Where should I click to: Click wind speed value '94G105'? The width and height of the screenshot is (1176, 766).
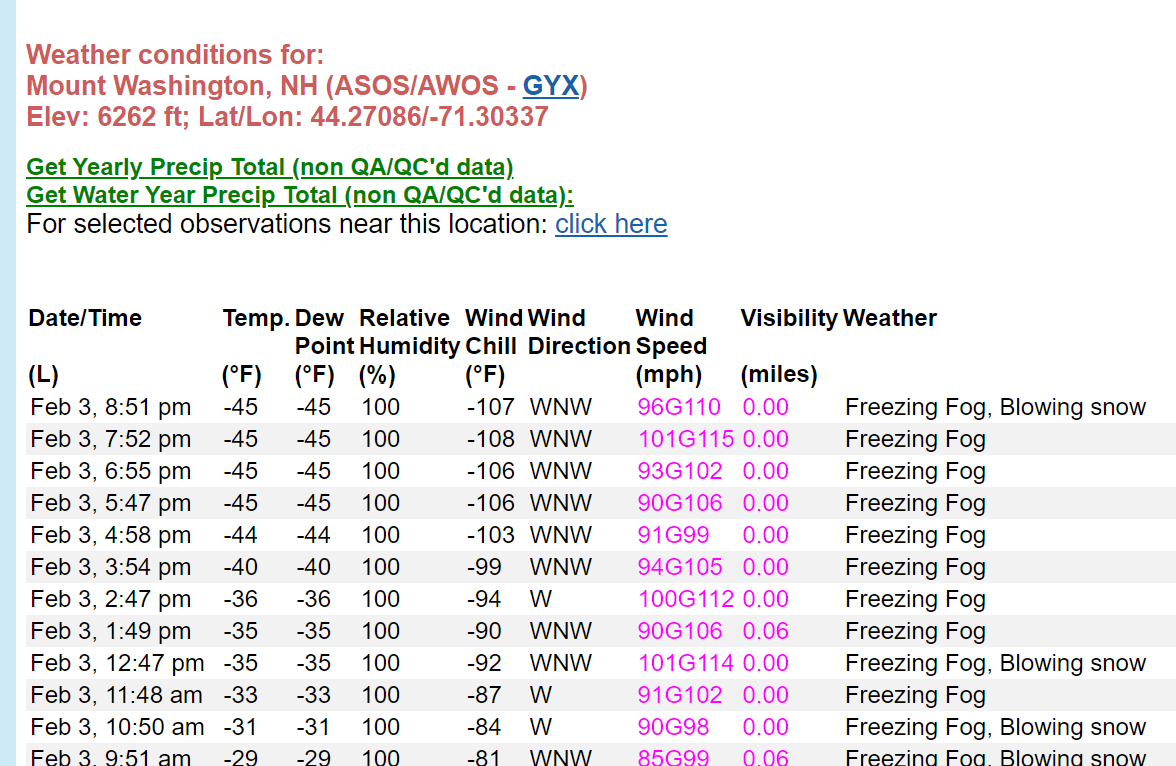680,567
